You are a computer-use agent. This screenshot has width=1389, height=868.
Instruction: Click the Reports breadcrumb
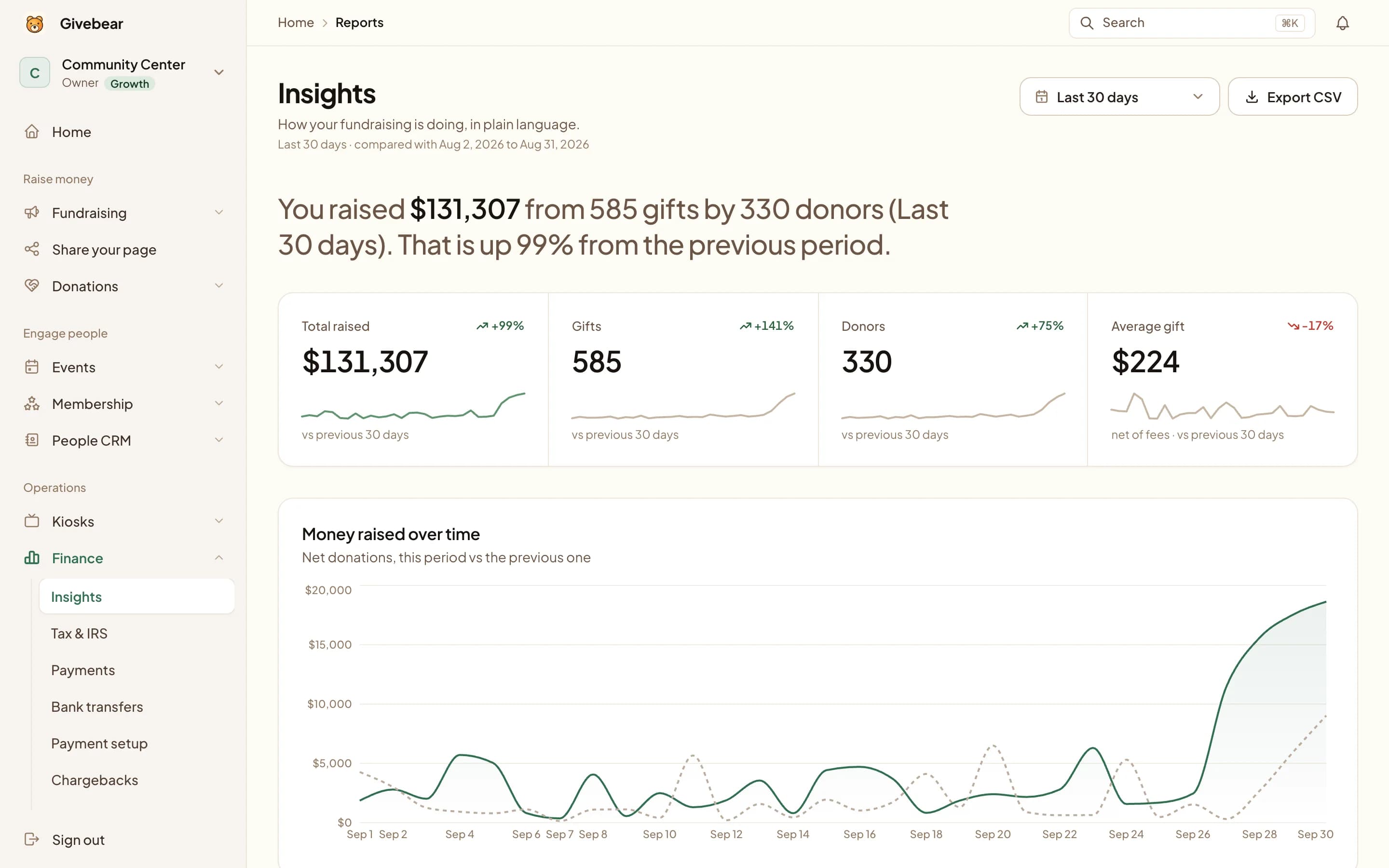(x=359, y=22)
